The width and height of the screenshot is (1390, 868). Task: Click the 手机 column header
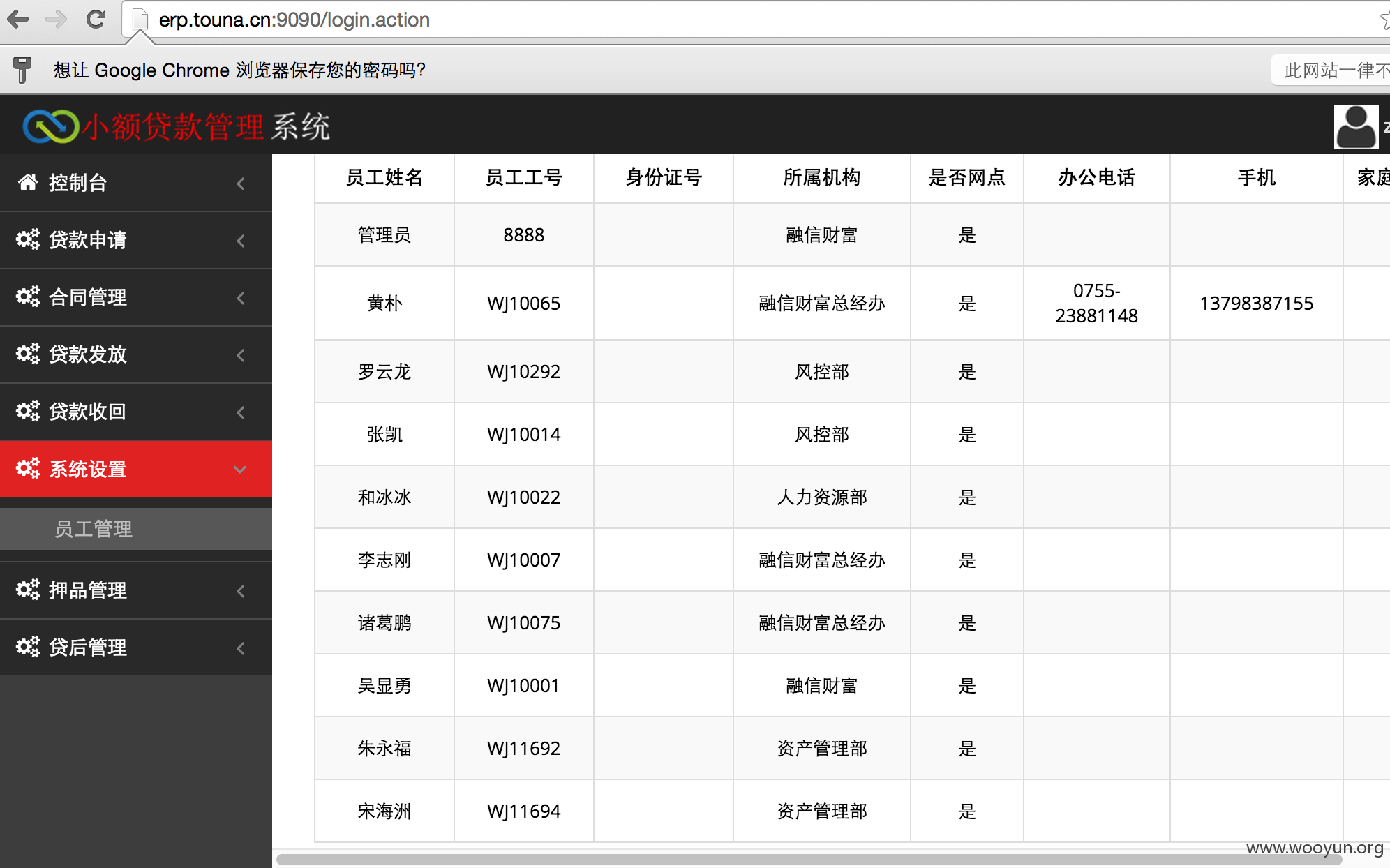pyautogui.click(x=1257, y=178)
